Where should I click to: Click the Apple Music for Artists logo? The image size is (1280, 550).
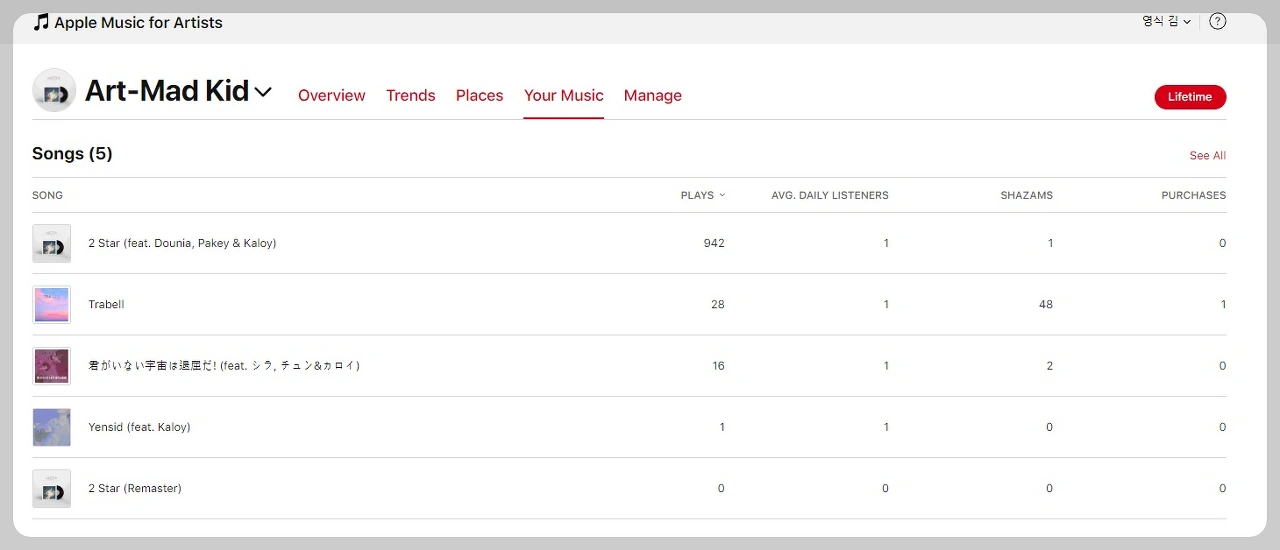127,22
